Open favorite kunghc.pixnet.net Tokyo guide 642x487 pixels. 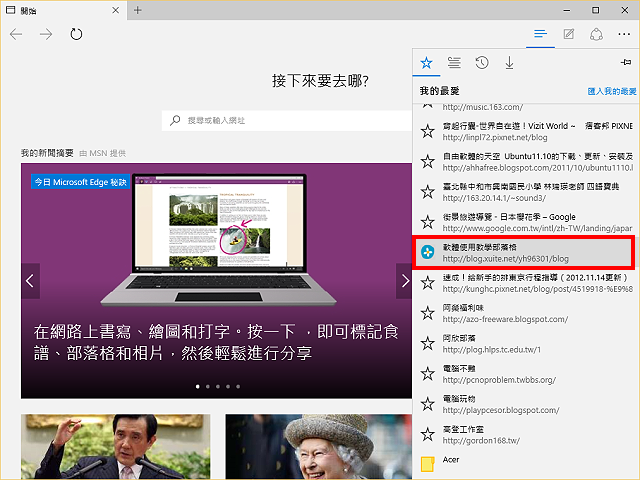(526, 283)
